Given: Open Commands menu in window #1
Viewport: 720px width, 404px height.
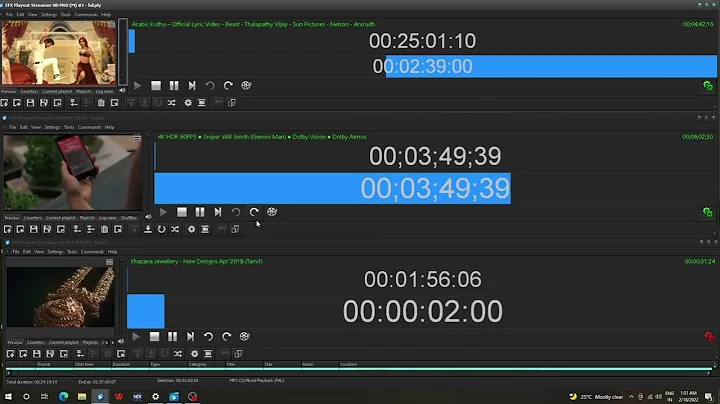Looking at the screenshot, I should click(x=86, y=15).
